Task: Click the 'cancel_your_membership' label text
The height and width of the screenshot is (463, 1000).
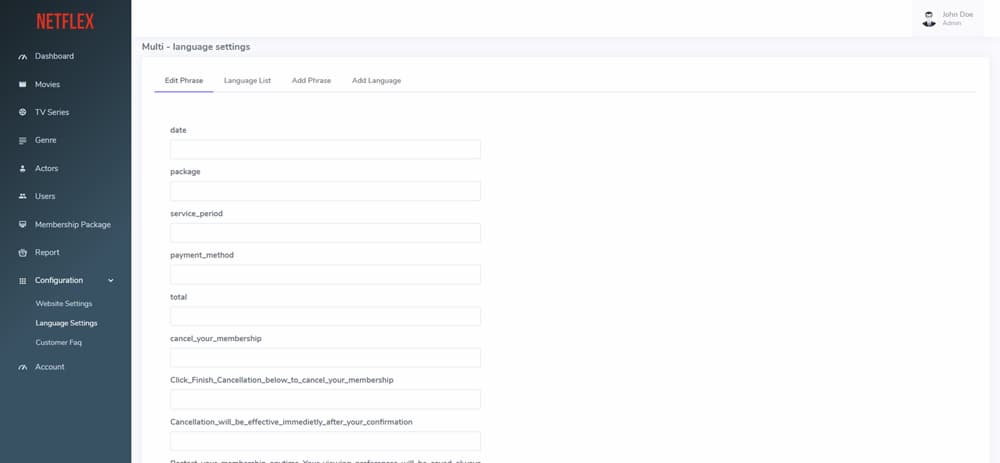Action: [x=216, y=339]
